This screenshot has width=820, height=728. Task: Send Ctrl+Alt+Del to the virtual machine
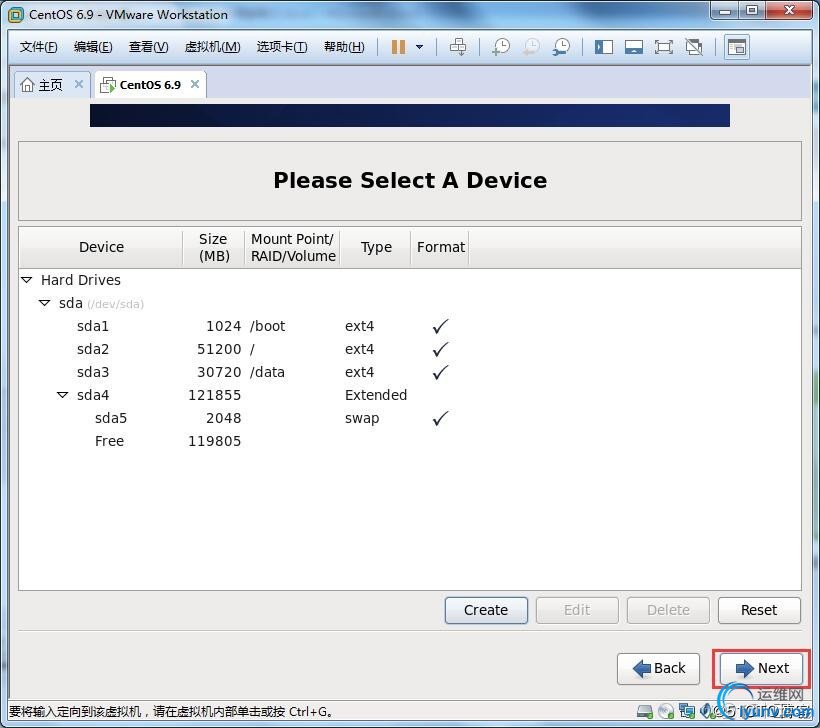[x=458, y=47]
